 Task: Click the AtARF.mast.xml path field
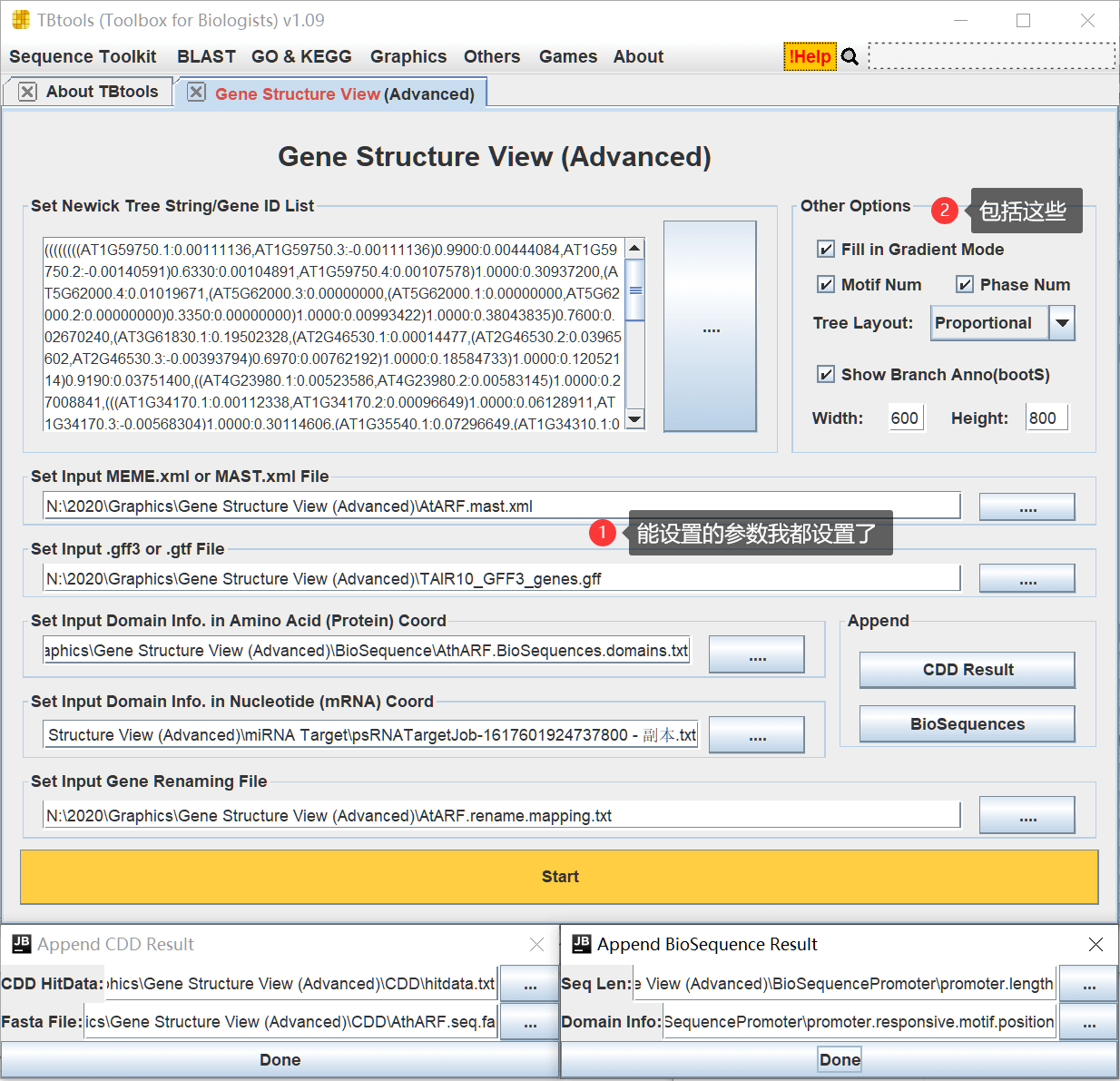(x=501, y=506)
